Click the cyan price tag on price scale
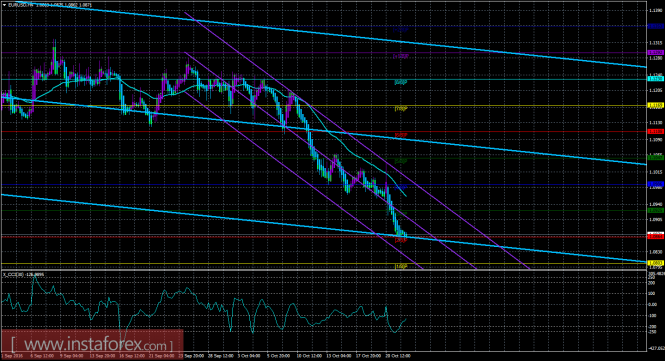 tap(656, 79)
